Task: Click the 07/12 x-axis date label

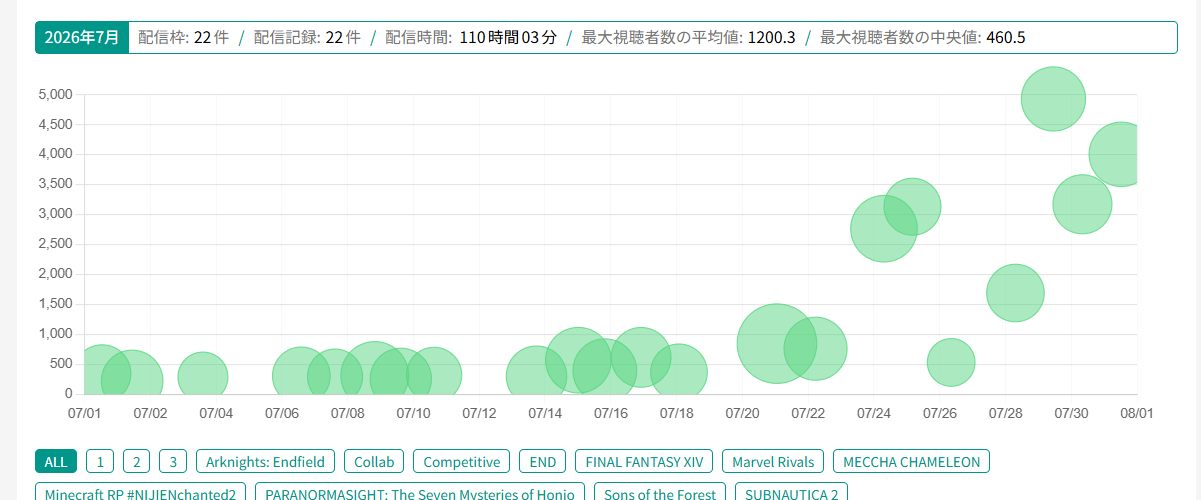Action: pos(479,412)
